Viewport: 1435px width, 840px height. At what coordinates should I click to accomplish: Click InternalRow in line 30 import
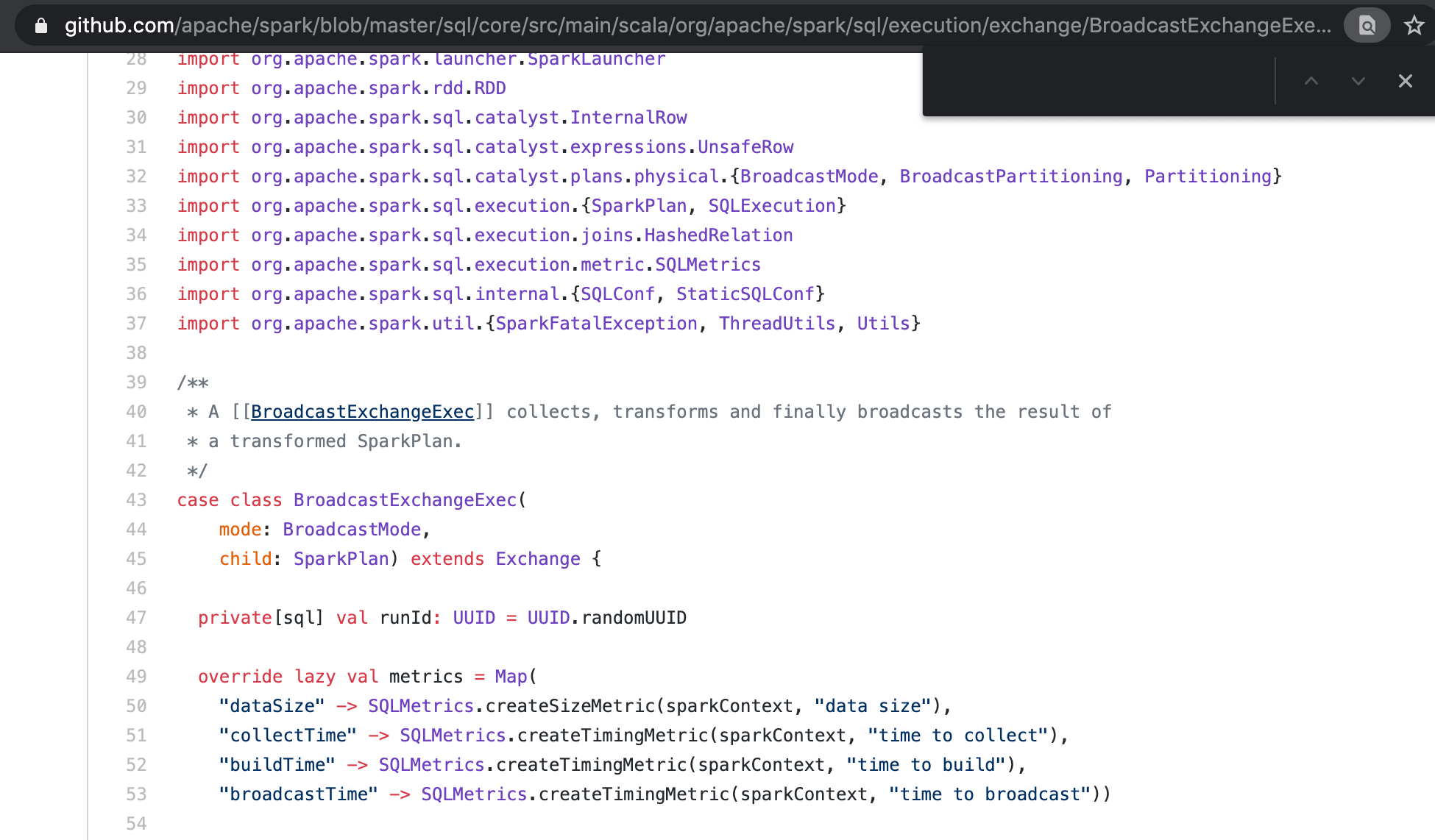[628, 118]
